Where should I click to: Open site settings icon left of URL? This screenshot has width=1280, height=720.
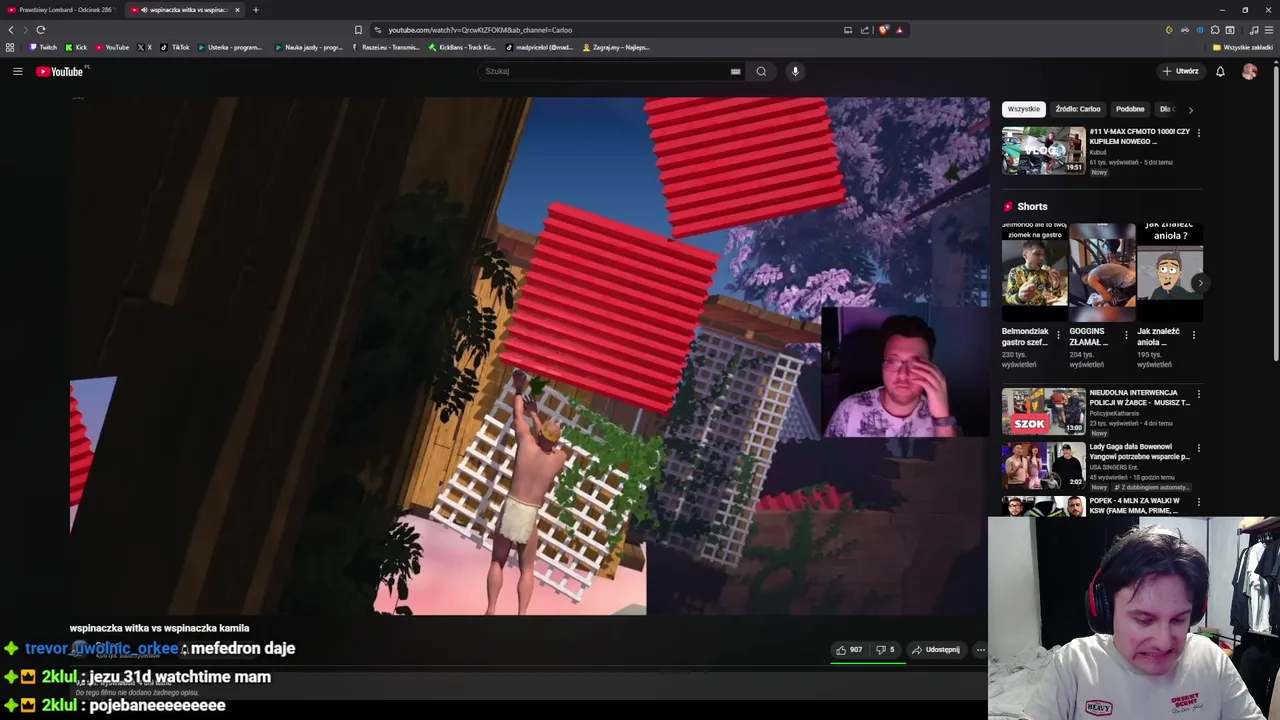coord(377,30)
